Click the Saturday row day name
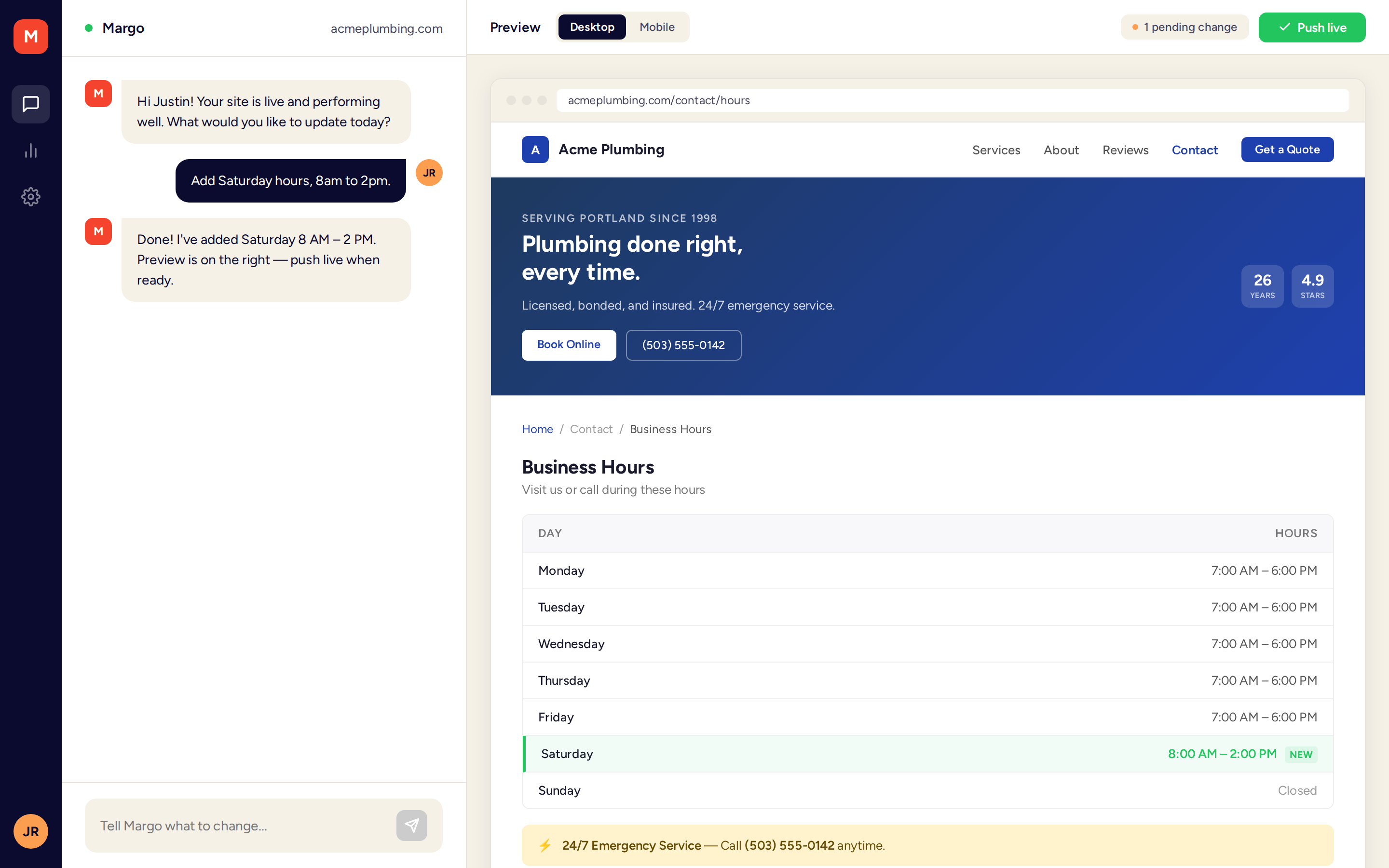This screenshot has width=1389, height=868. (567, 754)
